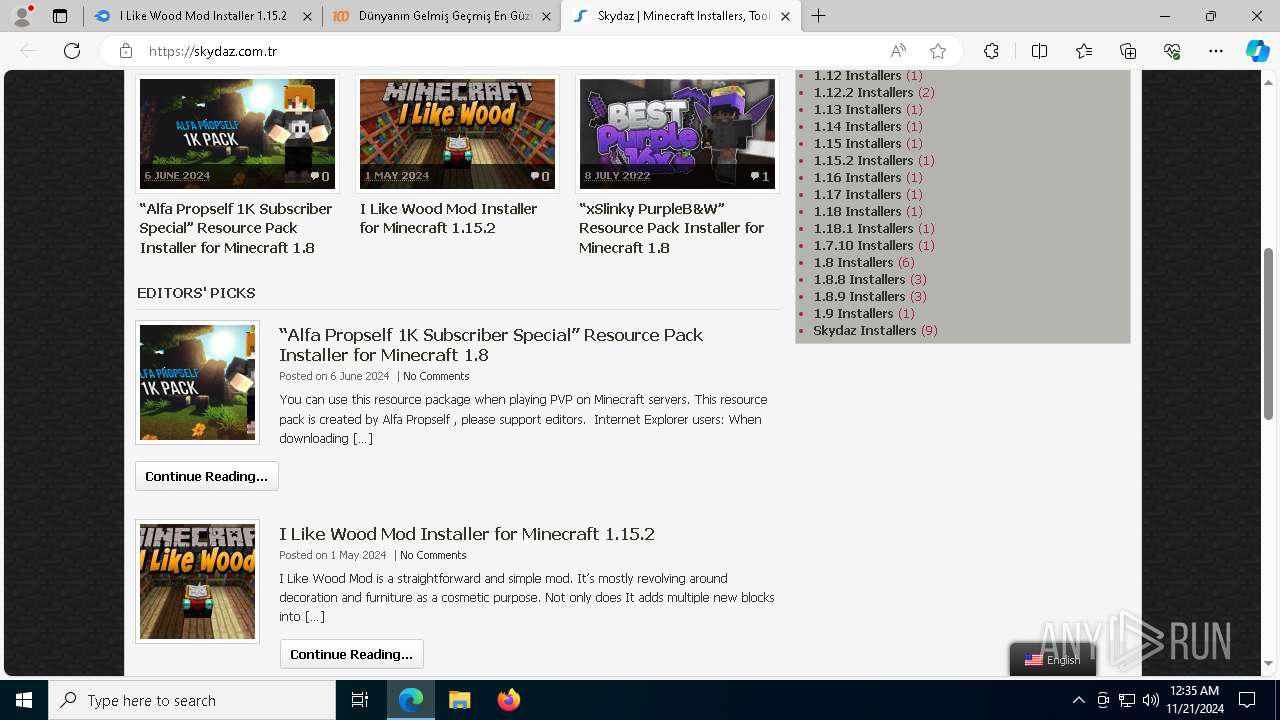
Task: Open the English language switcher
Action: (x=1053, y=660)
